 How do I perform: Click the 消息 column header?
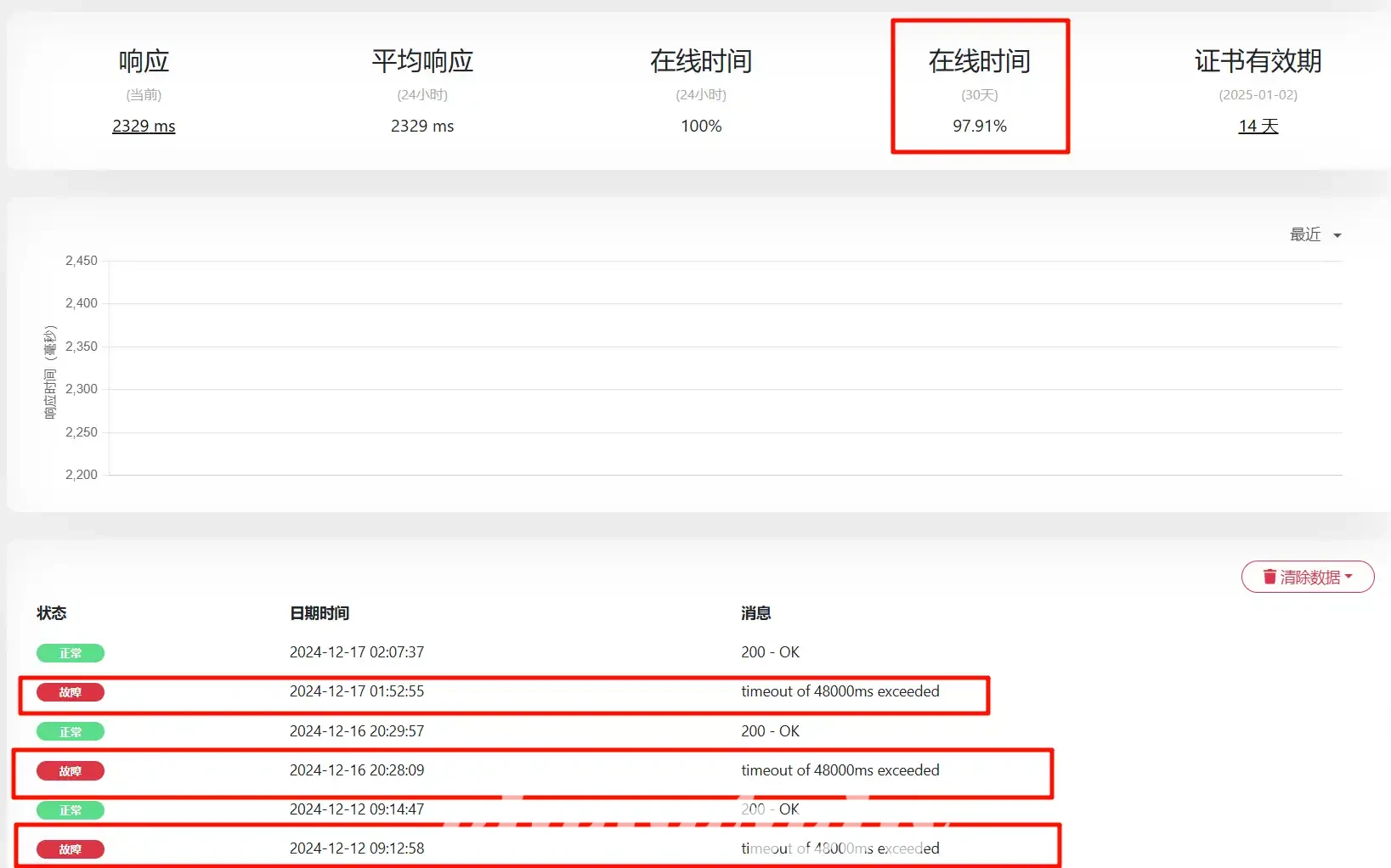click(755, 613)
